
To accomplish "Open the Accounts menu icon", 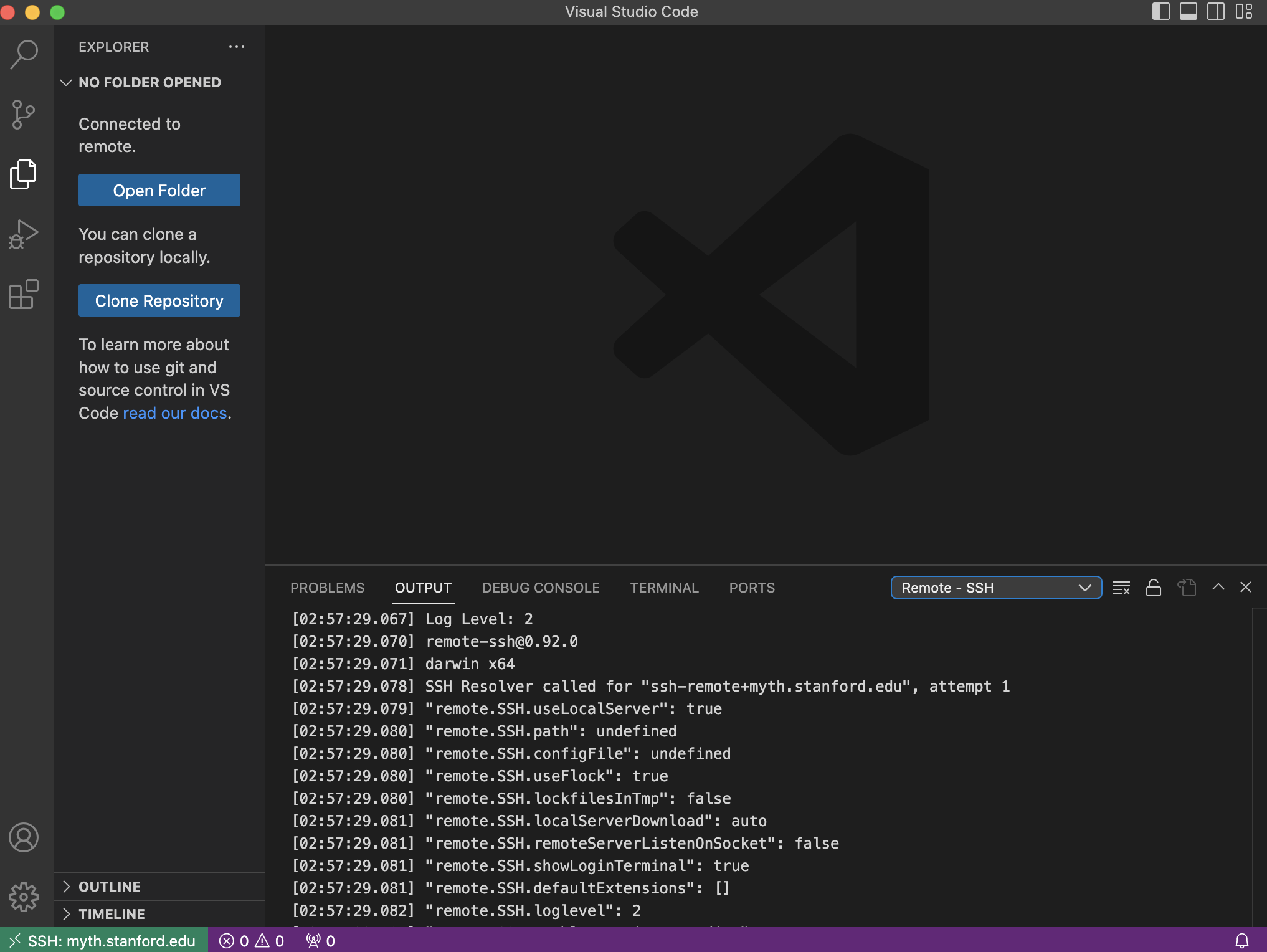I will click(x=24, y=837).
